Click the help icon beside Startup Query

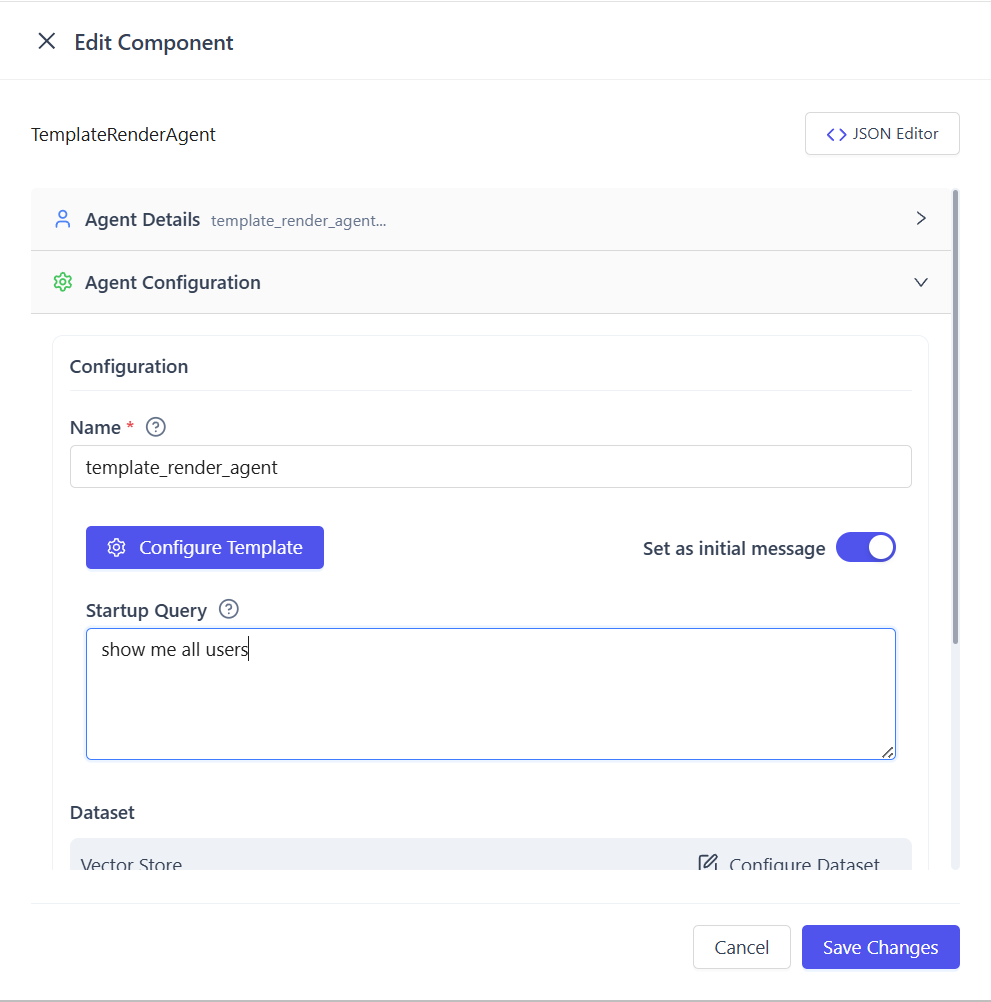229,609
